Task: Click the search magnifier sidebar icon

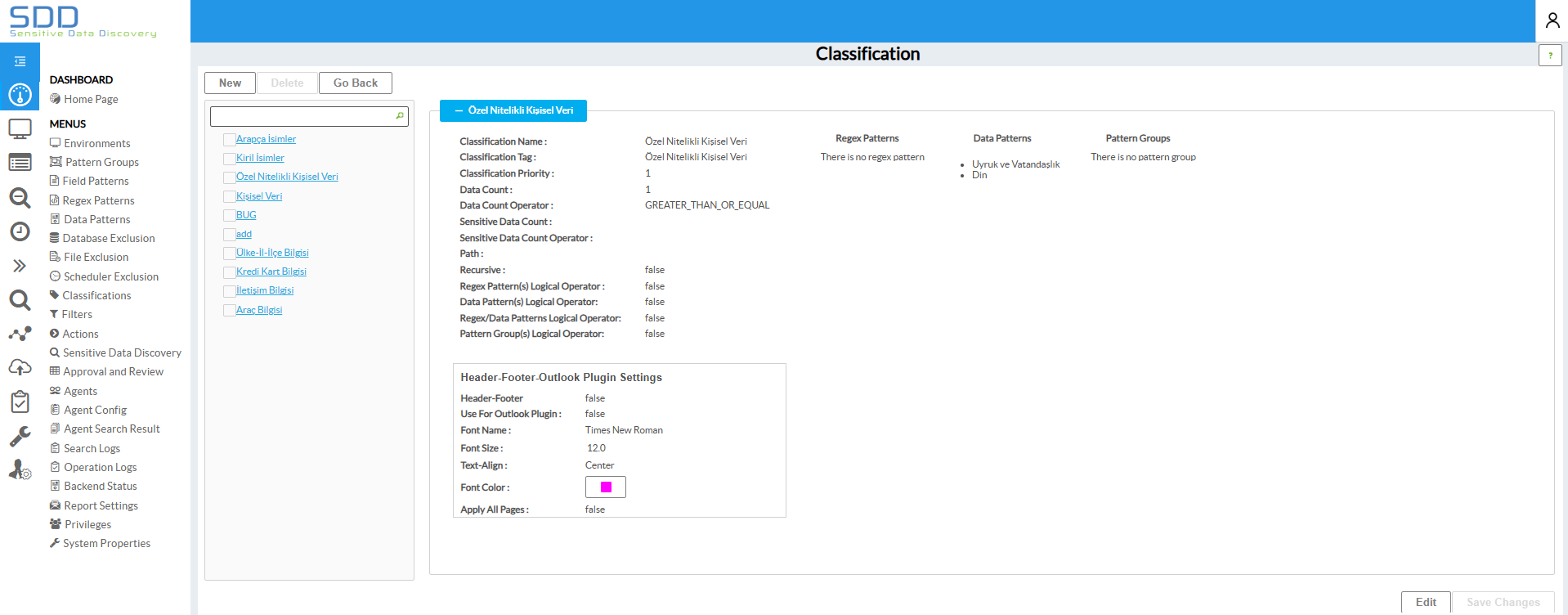Action: [20, 300]
